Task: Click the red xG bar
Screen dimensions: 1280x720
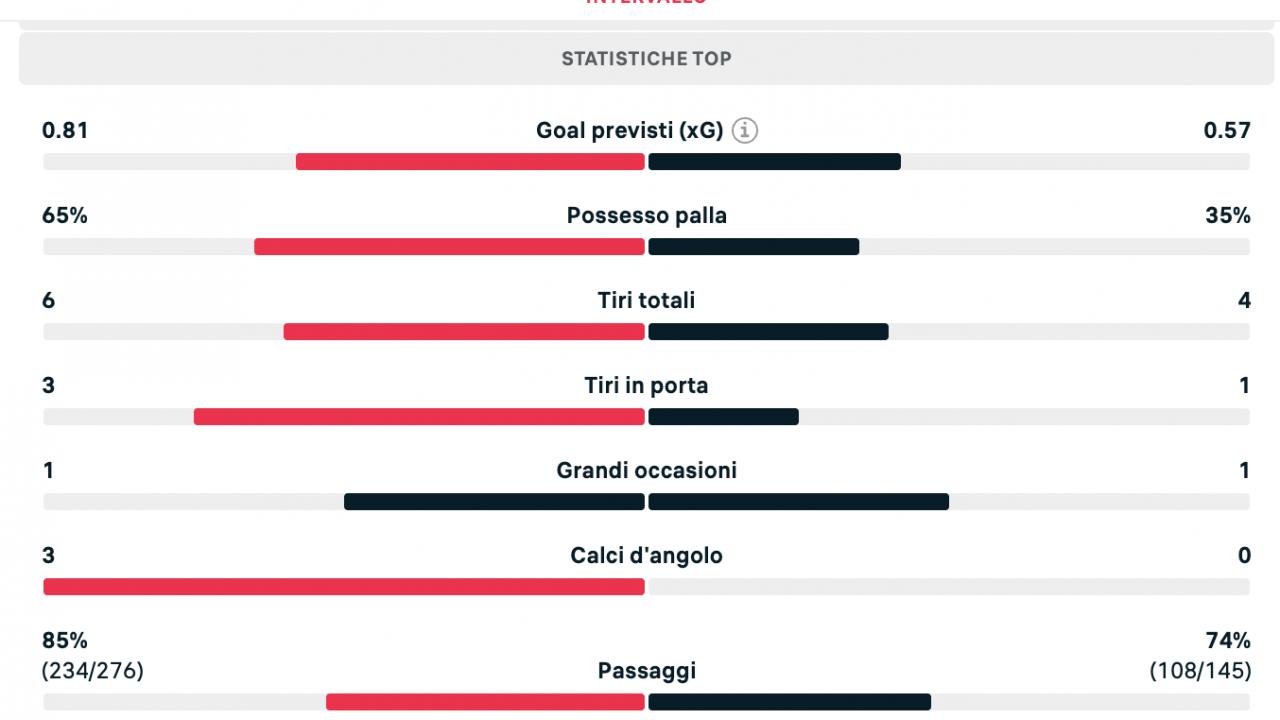Action: [x=470, y=162]
